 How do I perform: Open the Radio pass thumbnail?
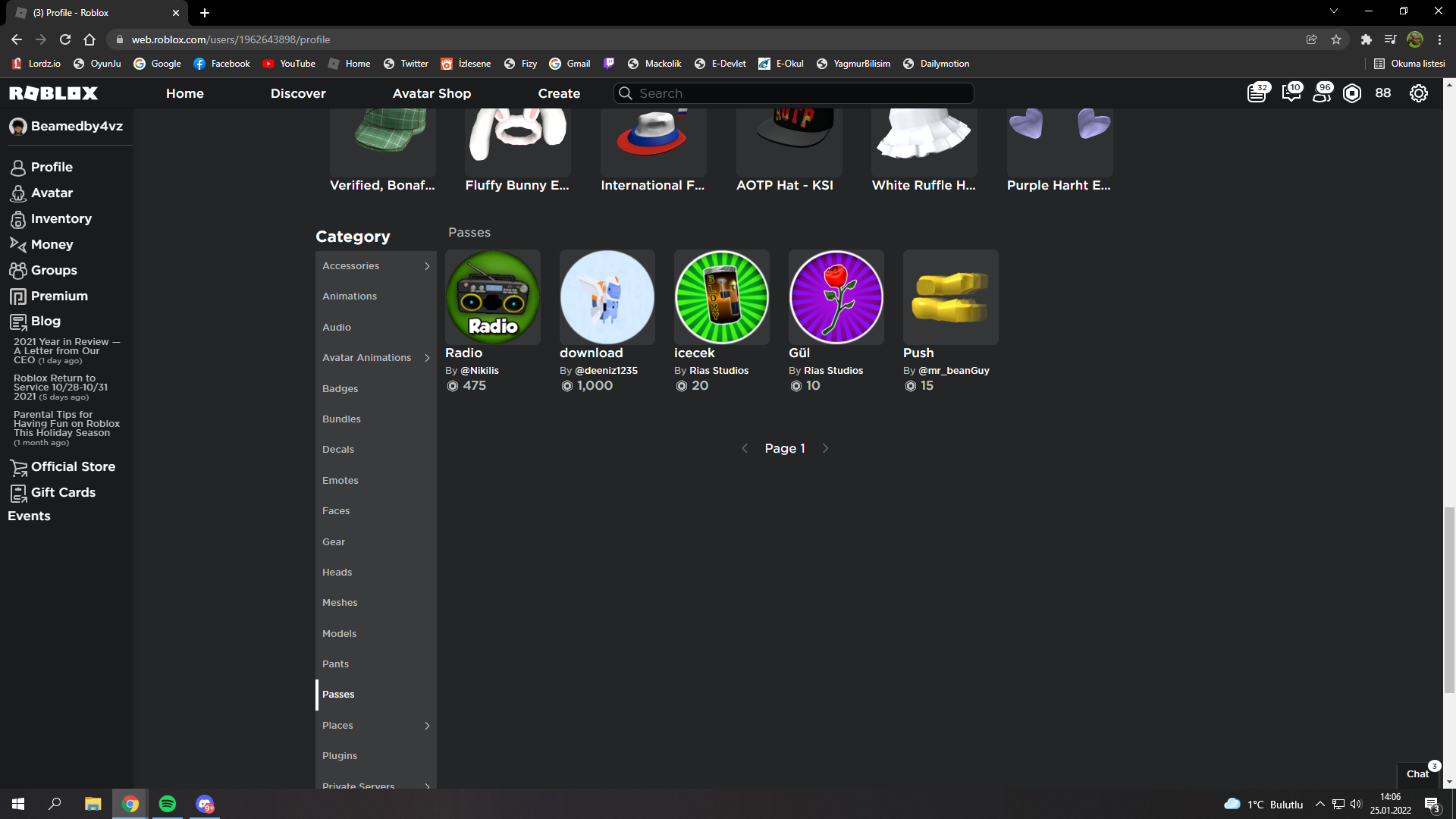pyautogui.click(x=493, y=297)
